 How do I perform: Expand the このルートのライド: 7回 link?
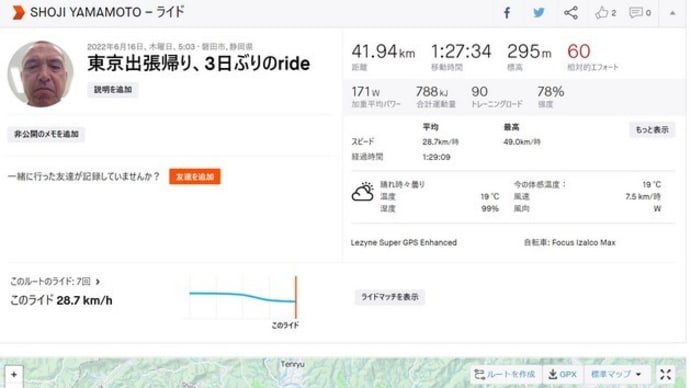click(x=55, y=282)
